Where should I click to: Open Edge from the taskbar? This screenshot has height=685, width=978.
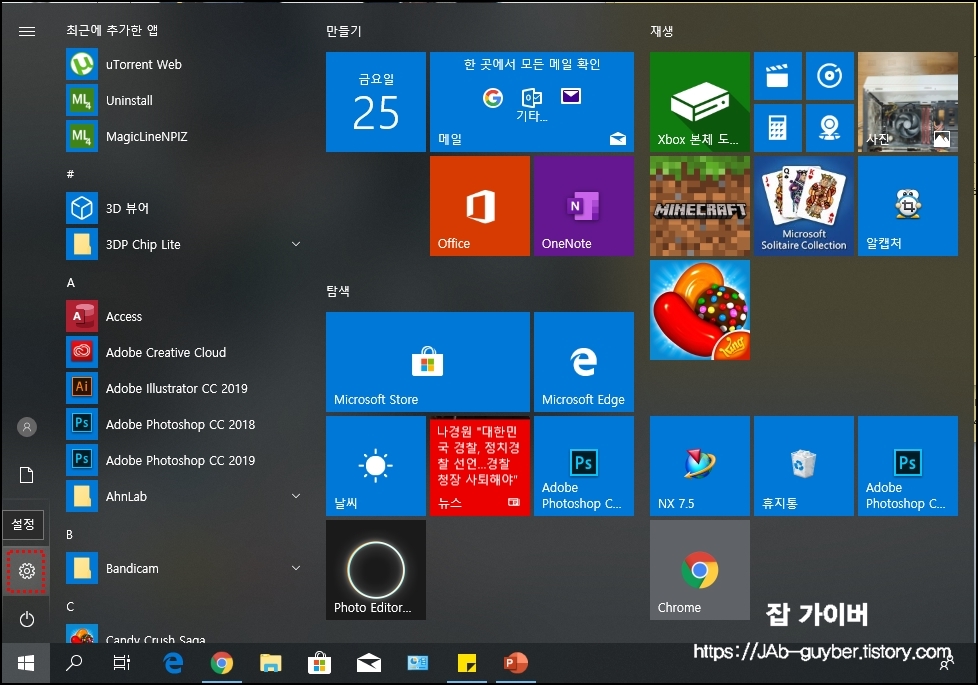[173, 663]
